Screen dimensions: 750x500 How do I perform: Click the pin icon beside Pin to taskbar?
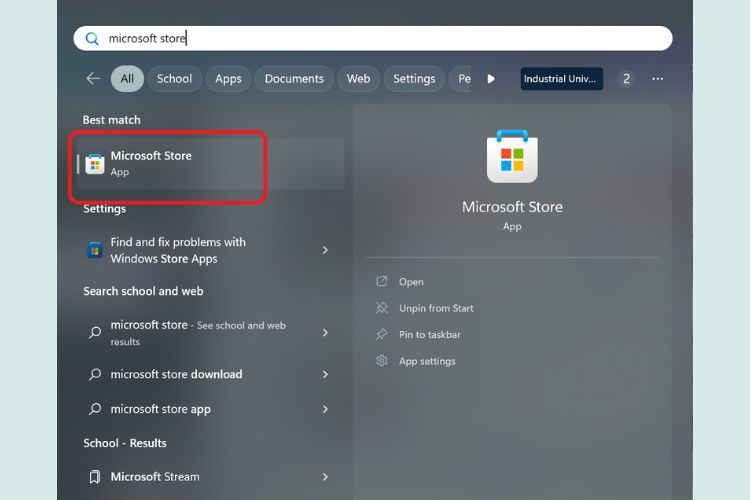pos(382,334)
